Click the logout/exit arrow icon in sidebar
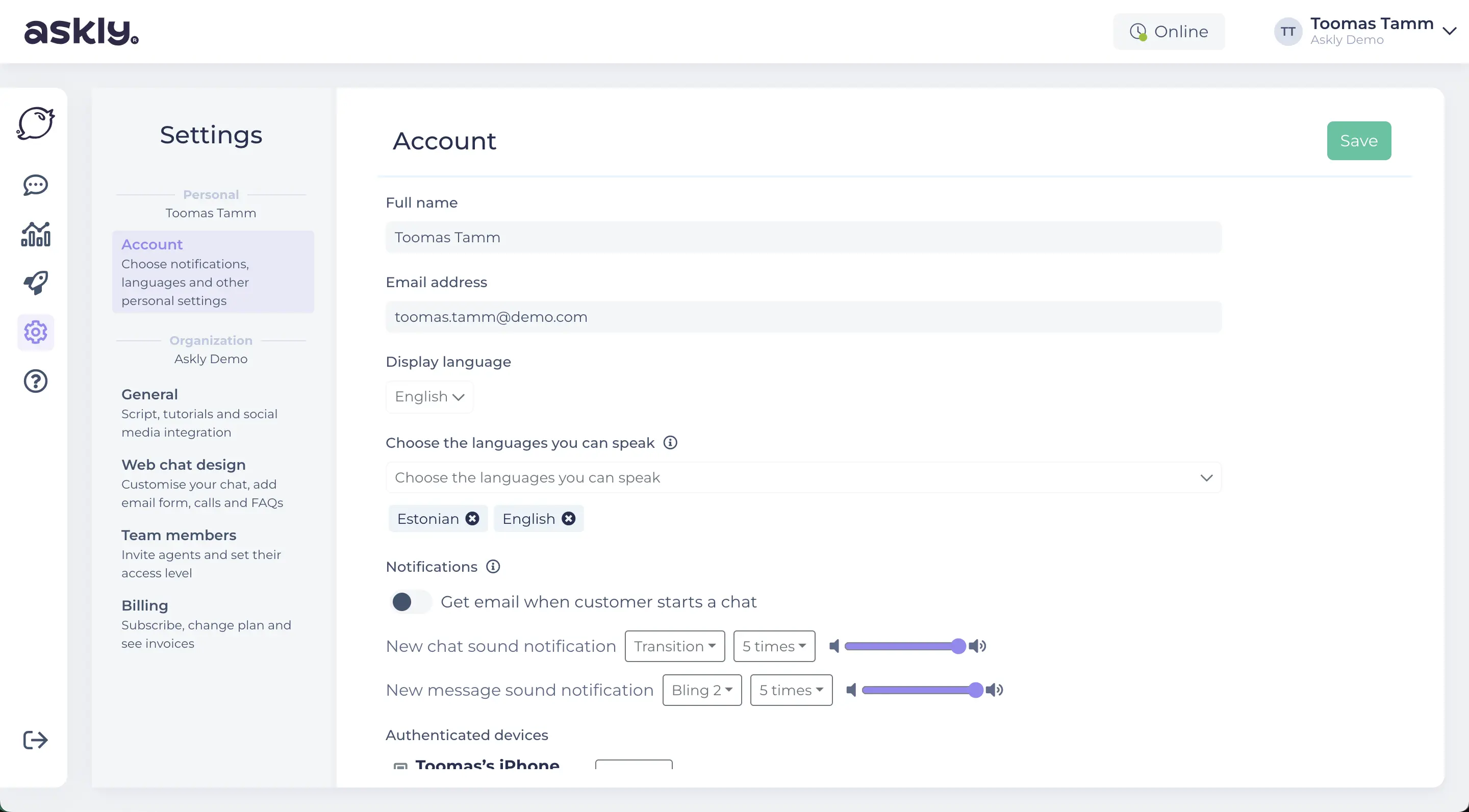 point(35,740)
